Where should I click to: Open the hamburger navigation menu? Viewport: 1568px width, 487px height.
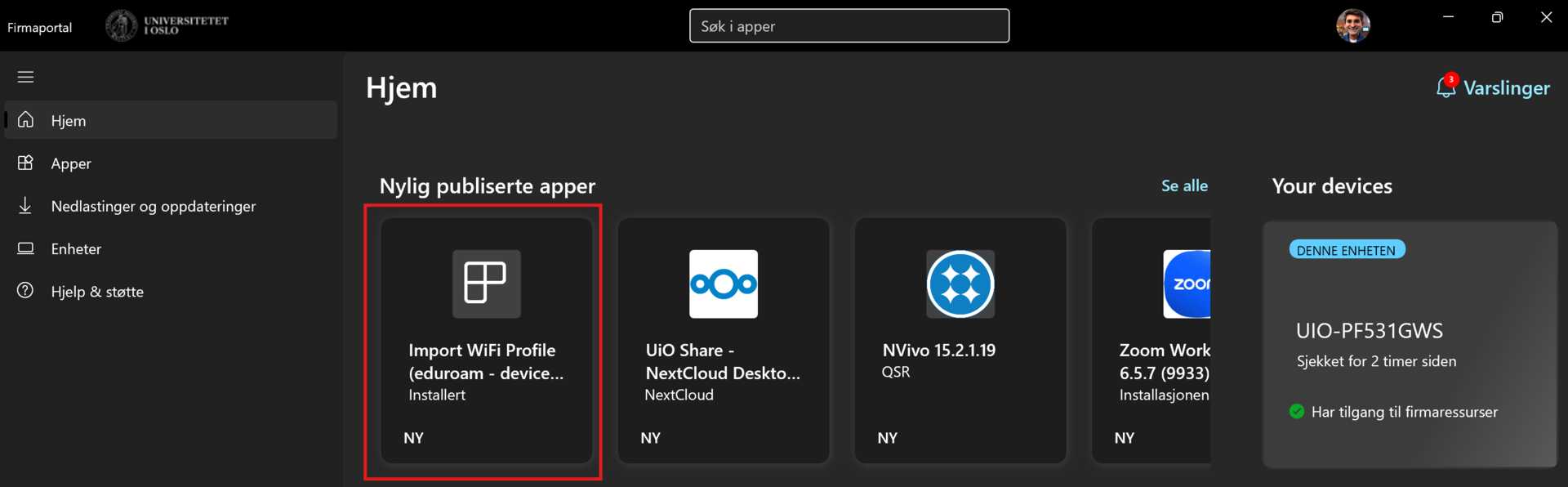25,77
